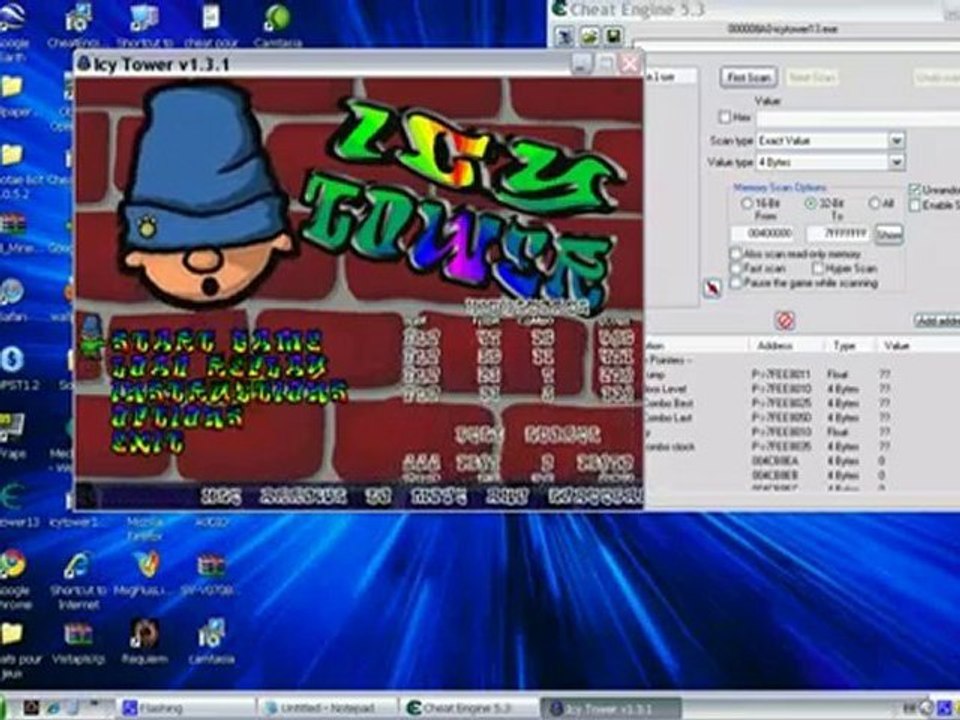The width and height of the screenshot is (960, 720).
Task: Click the Value column header in address table
Action: point(918,345)
